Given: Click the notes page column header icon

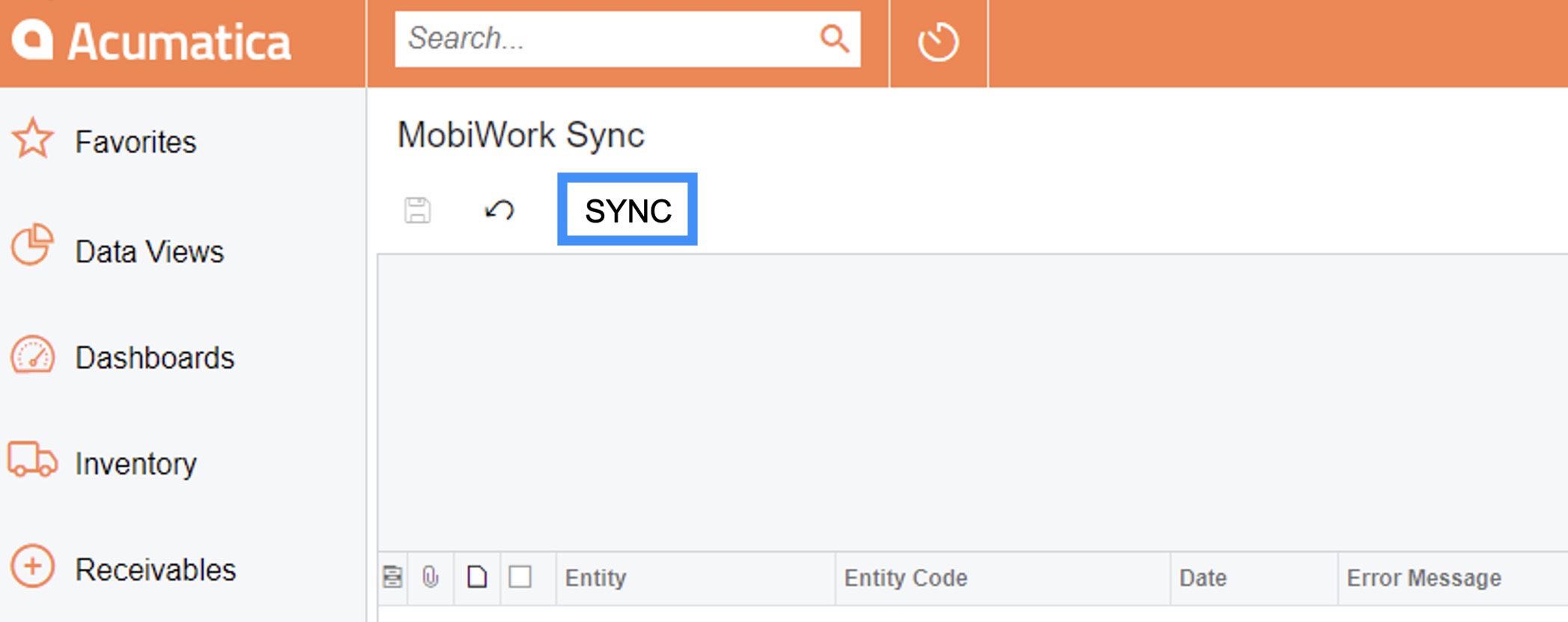Looking at the screenshot, I should click(477, 578).
